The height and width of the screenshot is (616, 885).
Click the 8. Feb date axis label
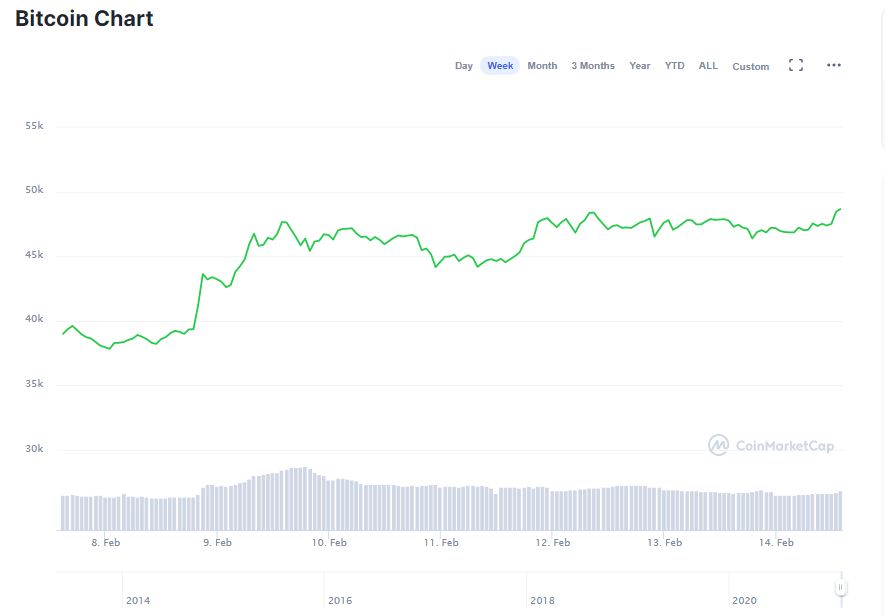click(x=106, y=543)
